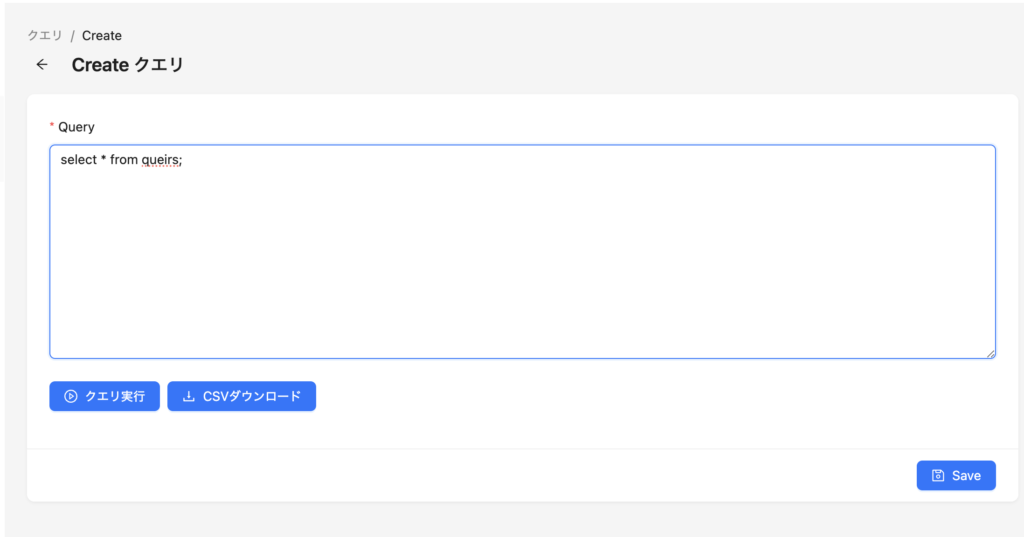
Task: Run the query with クエリ実行
Action: pos(104,397)
